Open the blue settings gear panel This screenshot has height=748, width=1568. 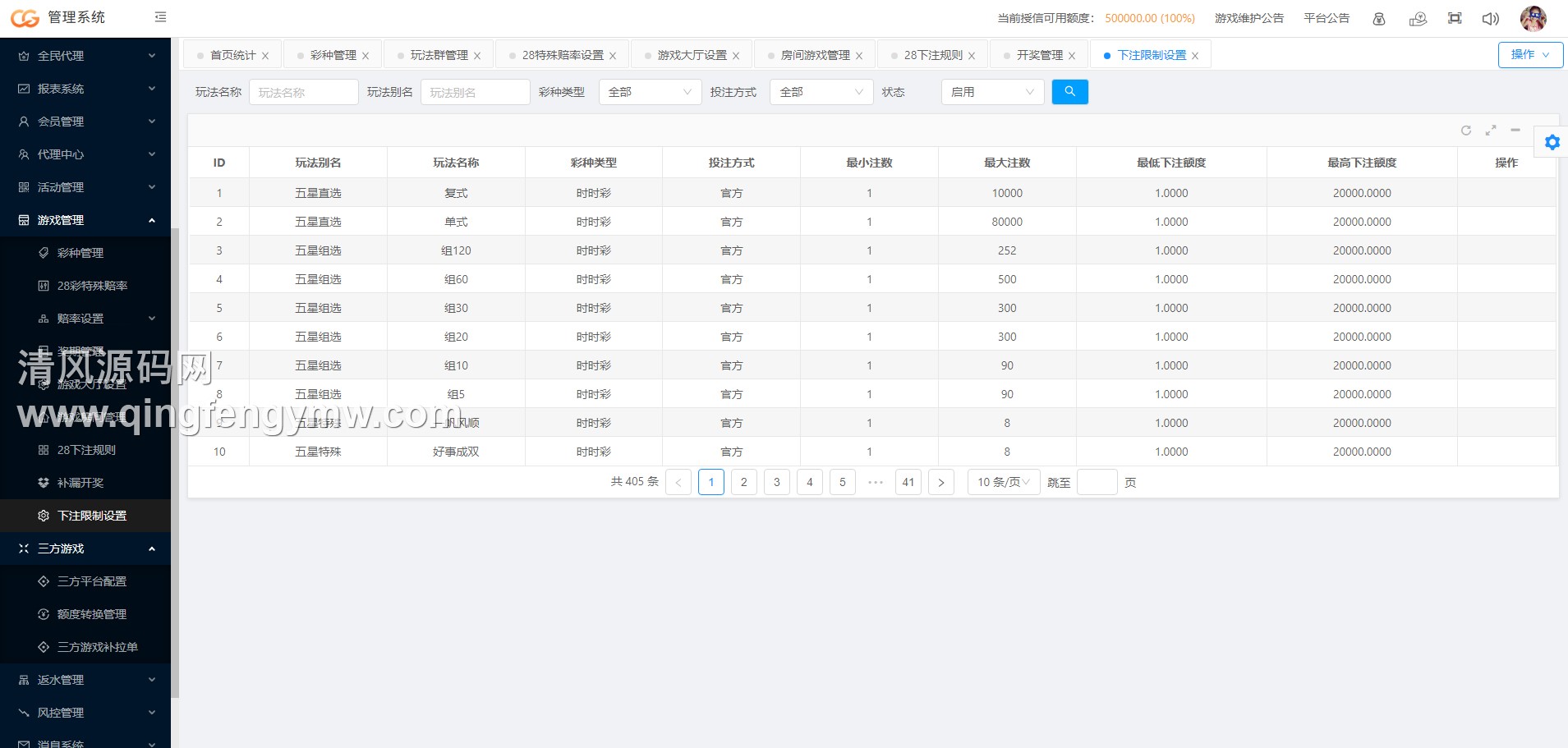click(x=1552, y=142)
